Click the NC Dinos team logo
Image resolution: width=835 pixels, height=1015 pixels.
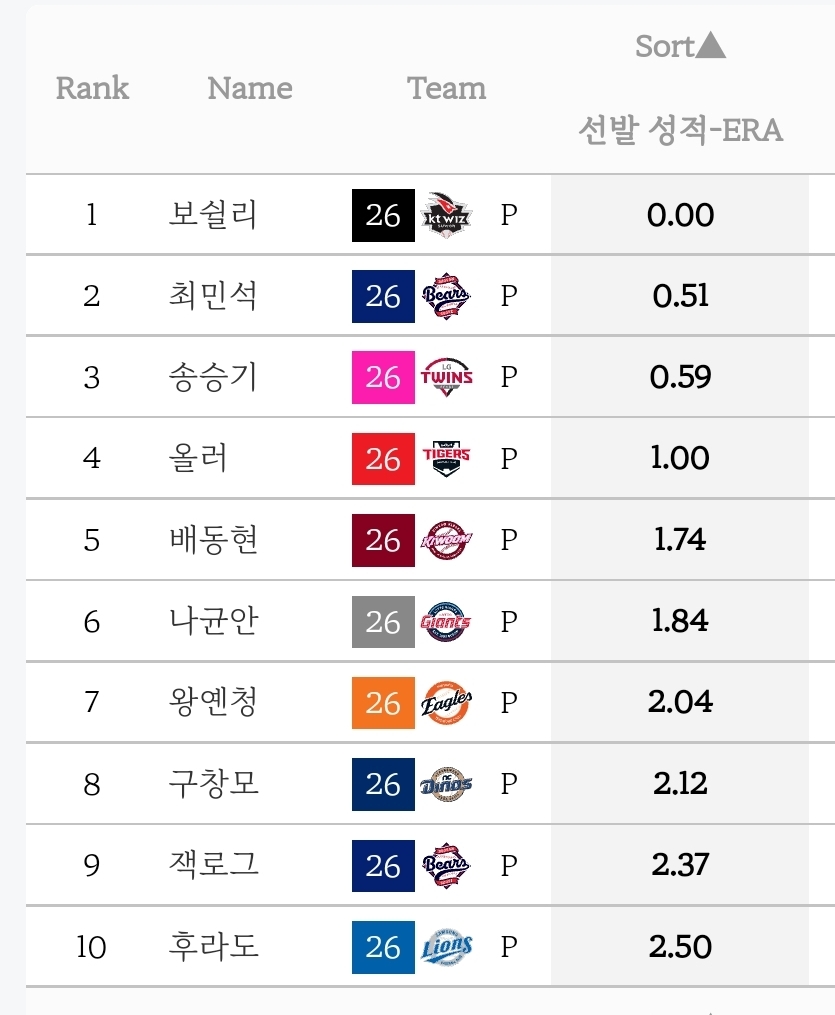pos(447,784)
